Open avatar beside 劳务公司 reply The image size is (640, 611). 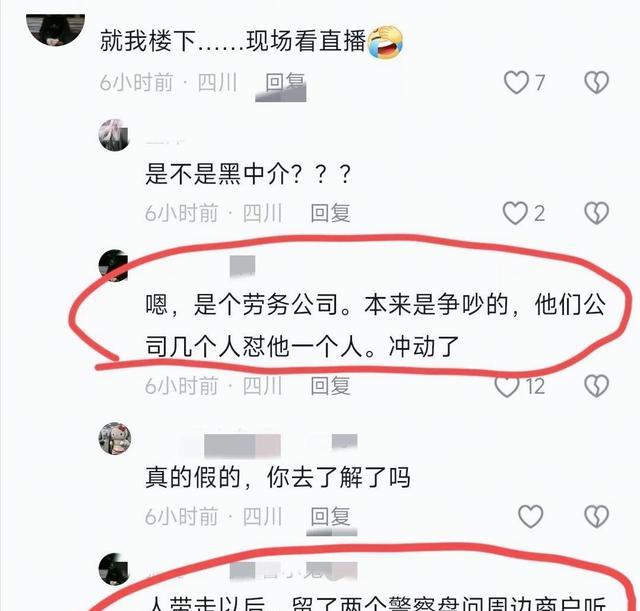pos(114,266)
